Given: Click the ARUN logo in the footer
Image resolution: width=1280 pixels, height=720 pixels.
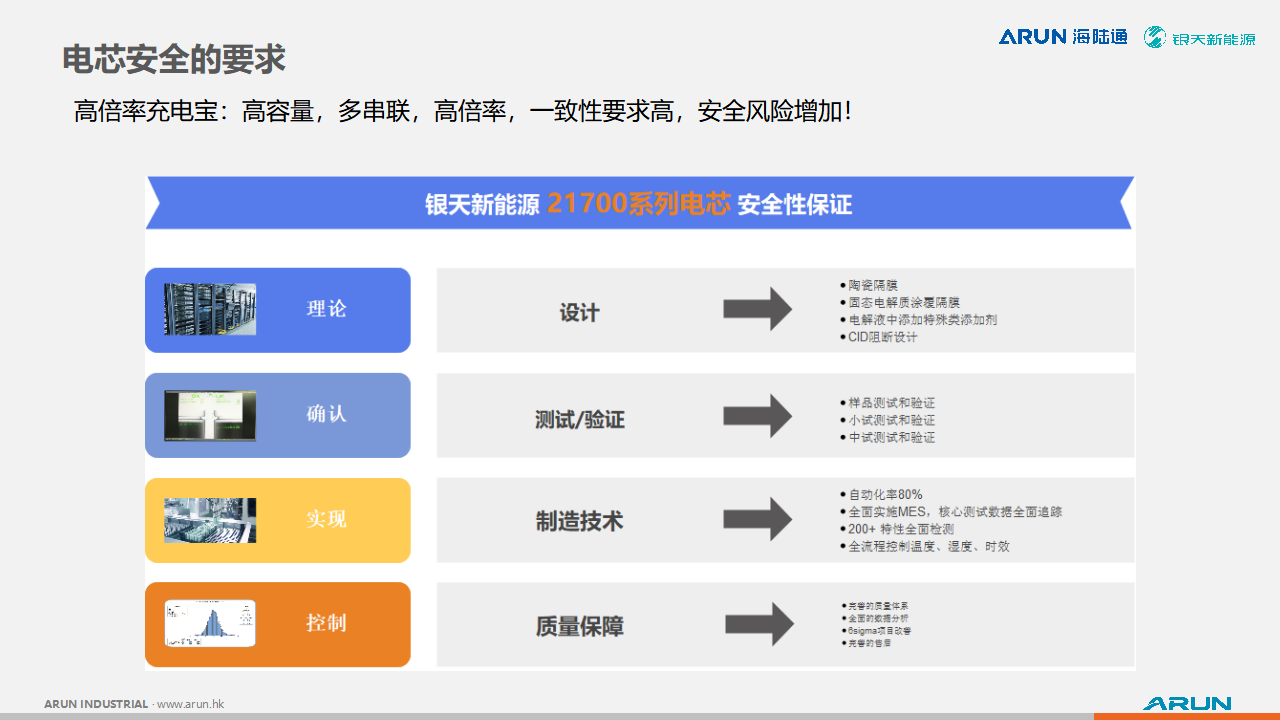Looking at the screenshot, I should click(x=1187, y=704).
